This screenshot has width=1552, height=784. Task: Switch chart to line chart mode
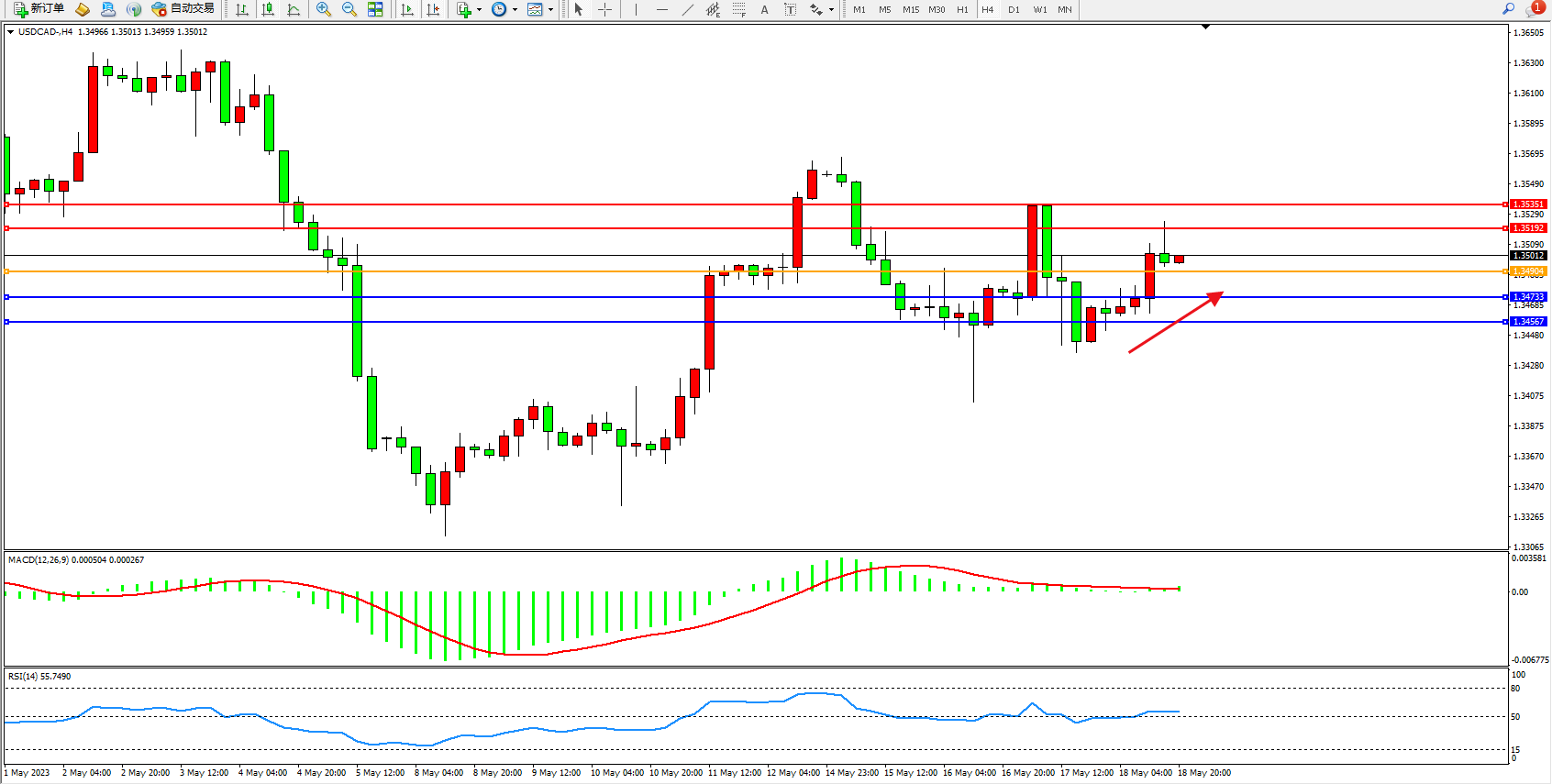pos(294,9)
